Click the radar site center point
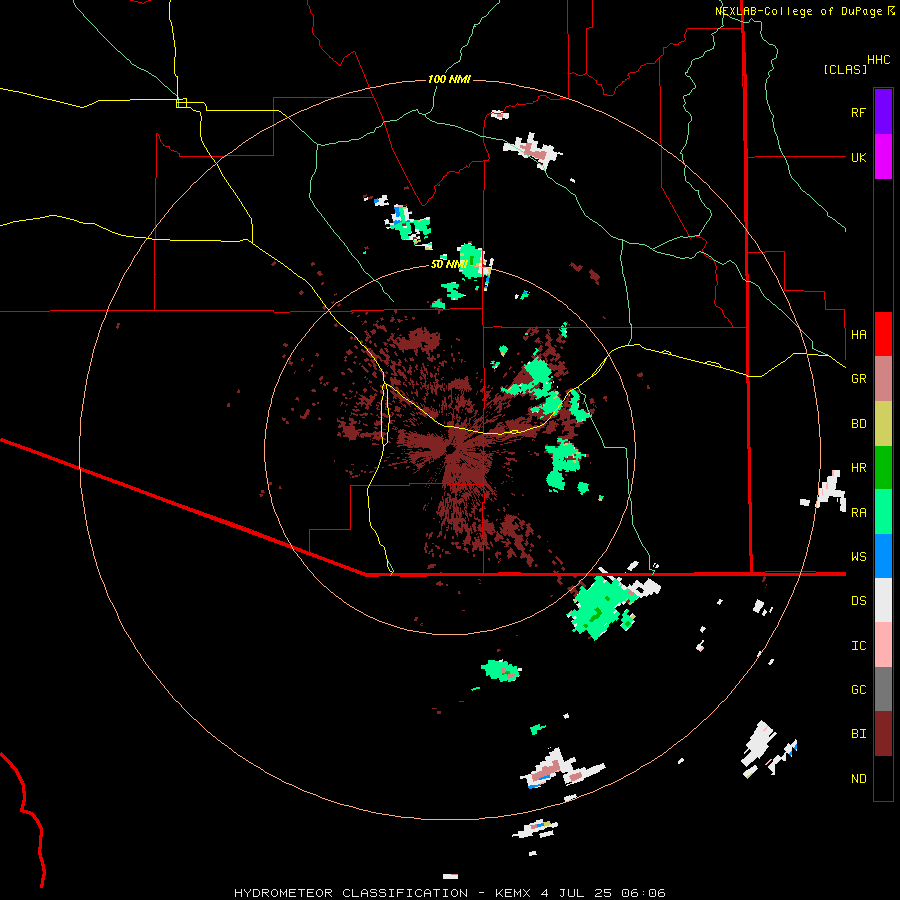The height and width of the screenshot is (900, 900). (x=450, y=450)
